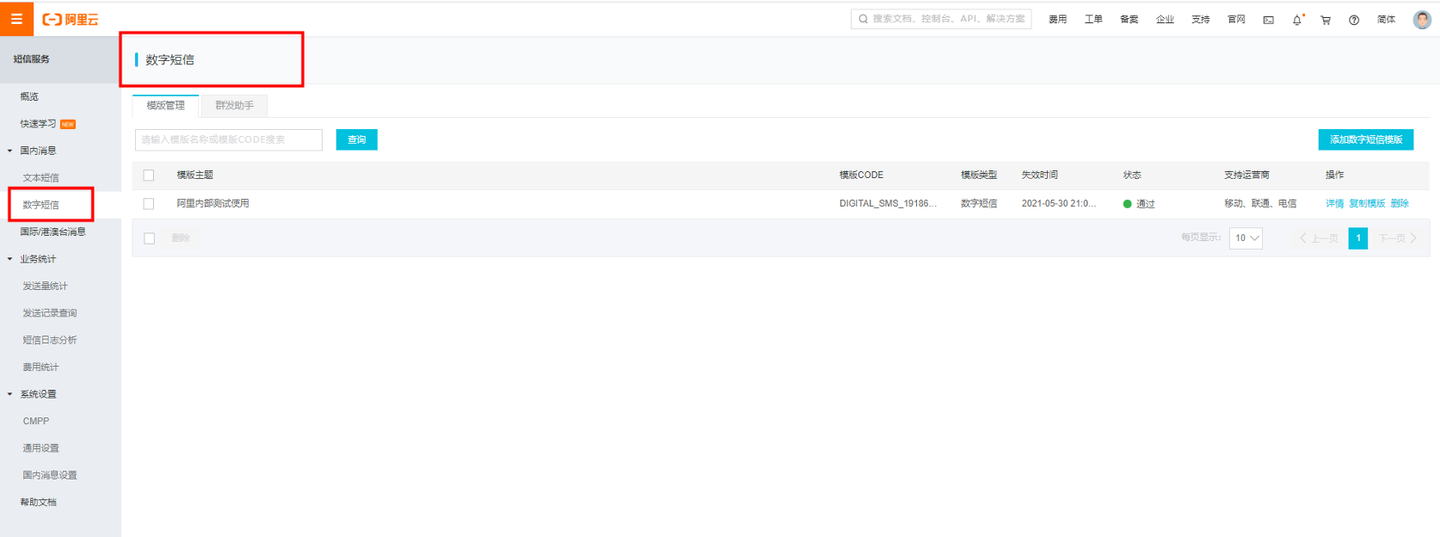Open the shopping cart icon
The height and width of the screenshot is (537, 1440).
pos(1326,20)
